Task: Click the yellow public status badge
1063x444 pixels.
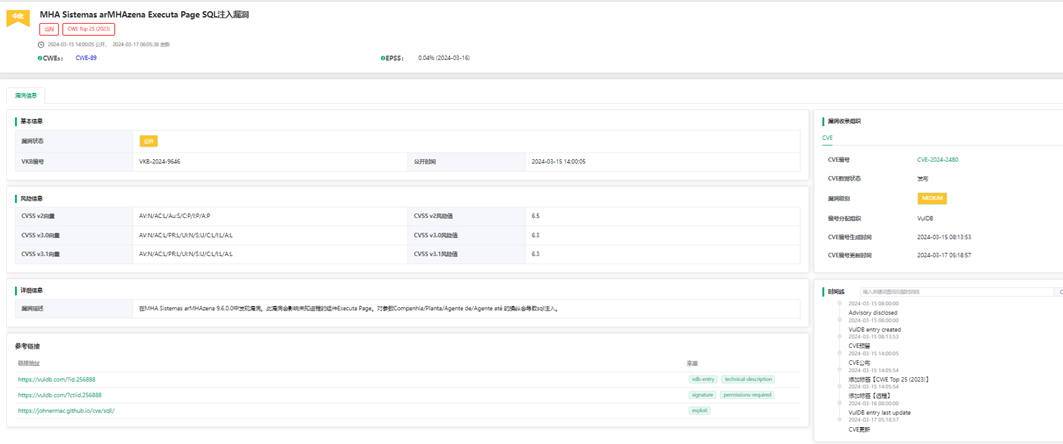Action: [148, 141]
